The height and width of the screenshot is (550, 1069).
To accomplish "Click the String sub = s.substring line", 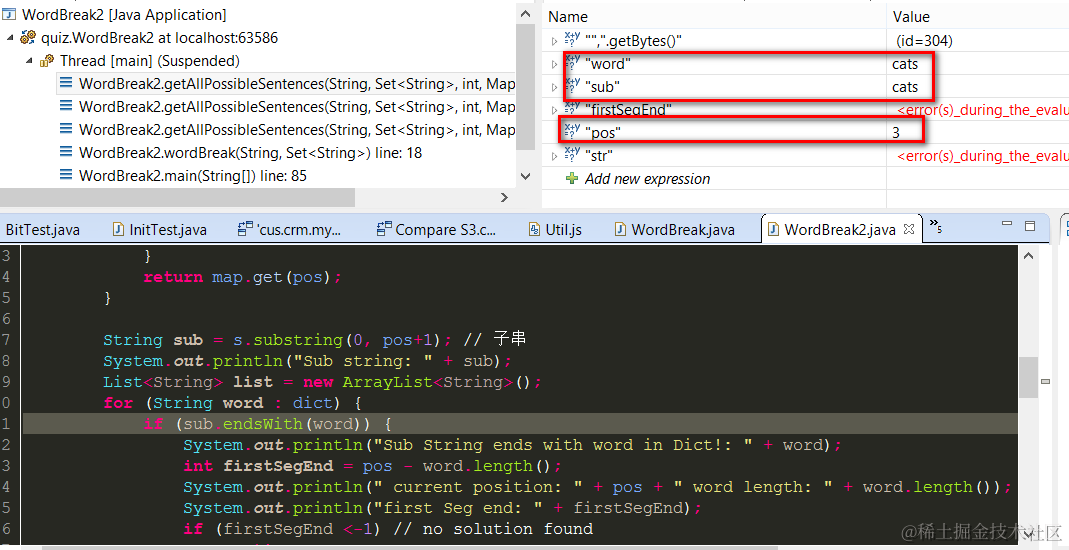I will click(x=314, y=339).
